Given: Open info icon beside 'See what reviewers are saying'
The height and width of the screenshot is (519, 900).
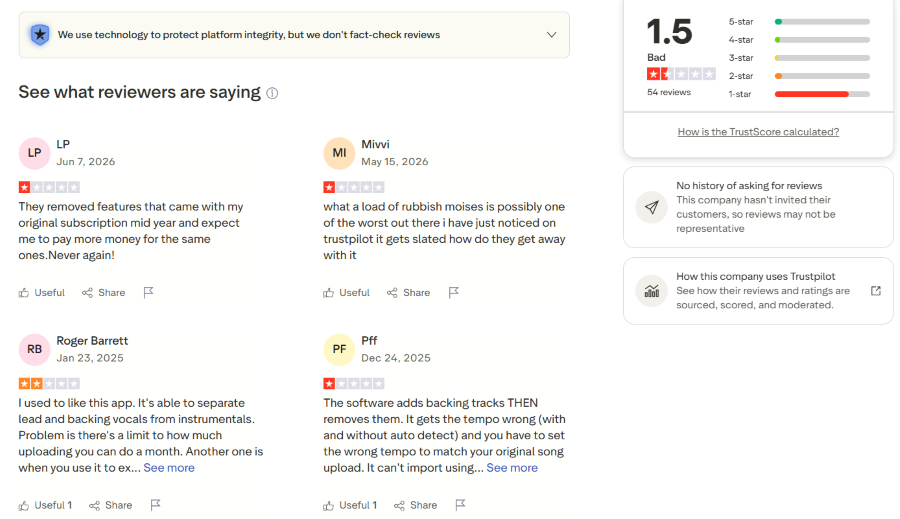Looking at the screenshot, I should 272,93.
